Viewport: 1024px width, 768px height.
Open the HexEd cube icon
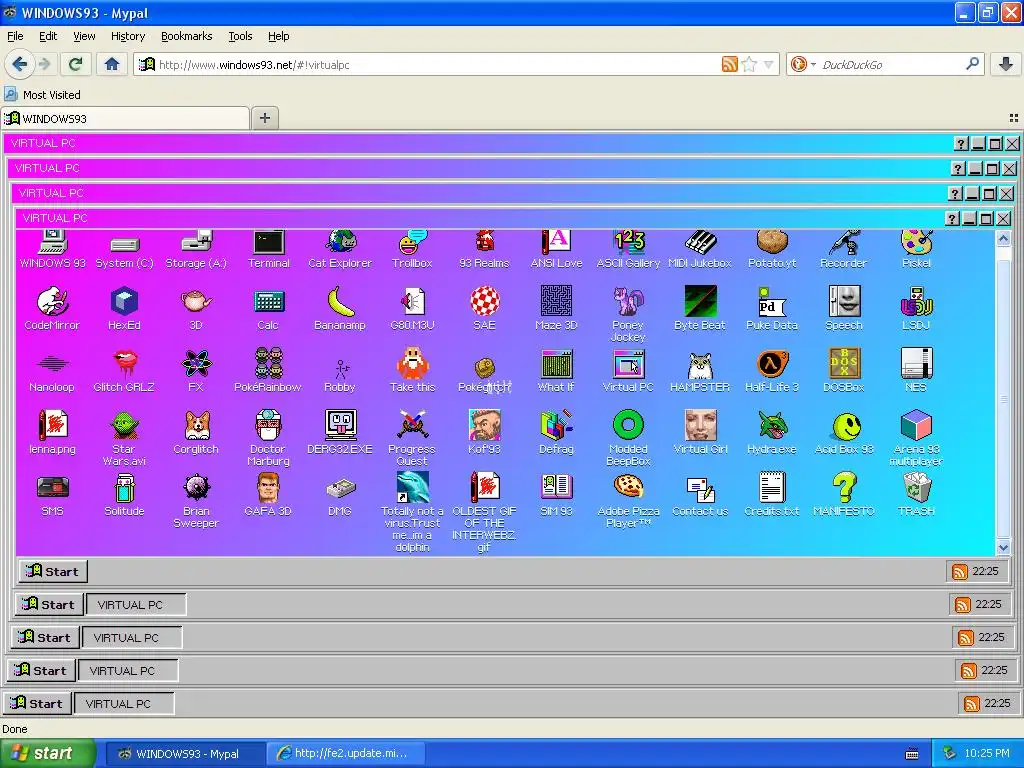tap(124, 308)
